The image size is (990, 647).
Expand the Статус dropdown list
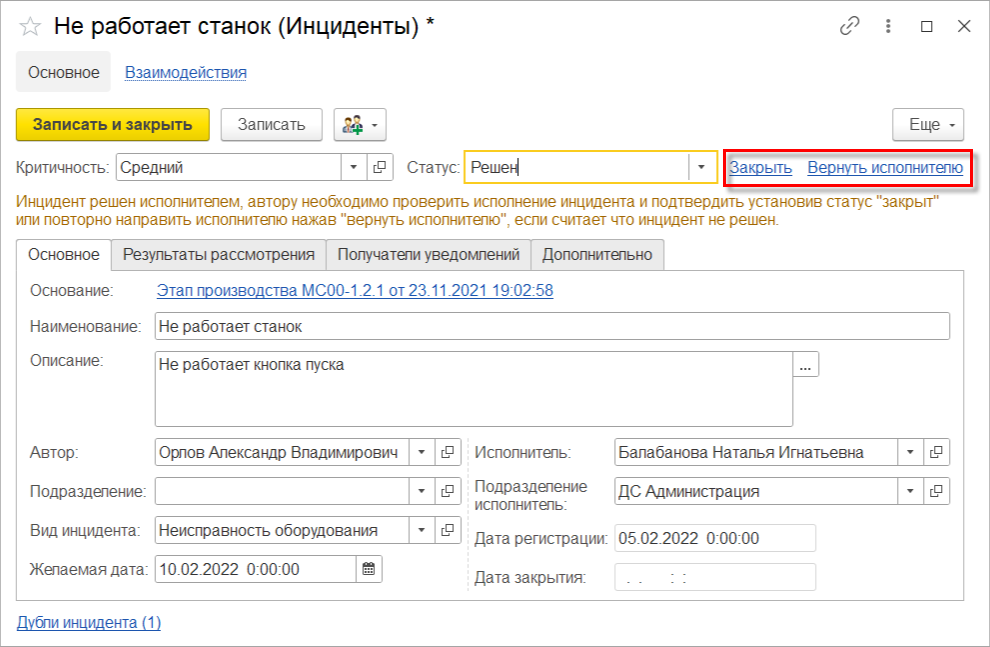click(x=702, y=168)
